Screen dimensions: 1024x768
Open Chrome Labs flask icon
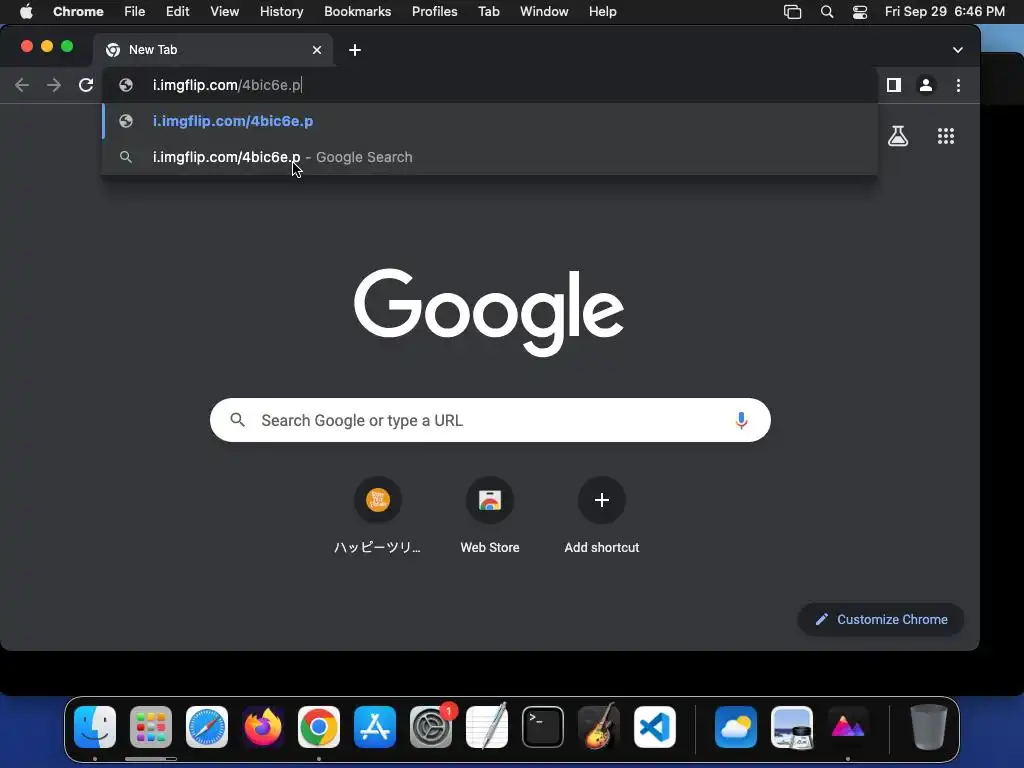[898, 136]
